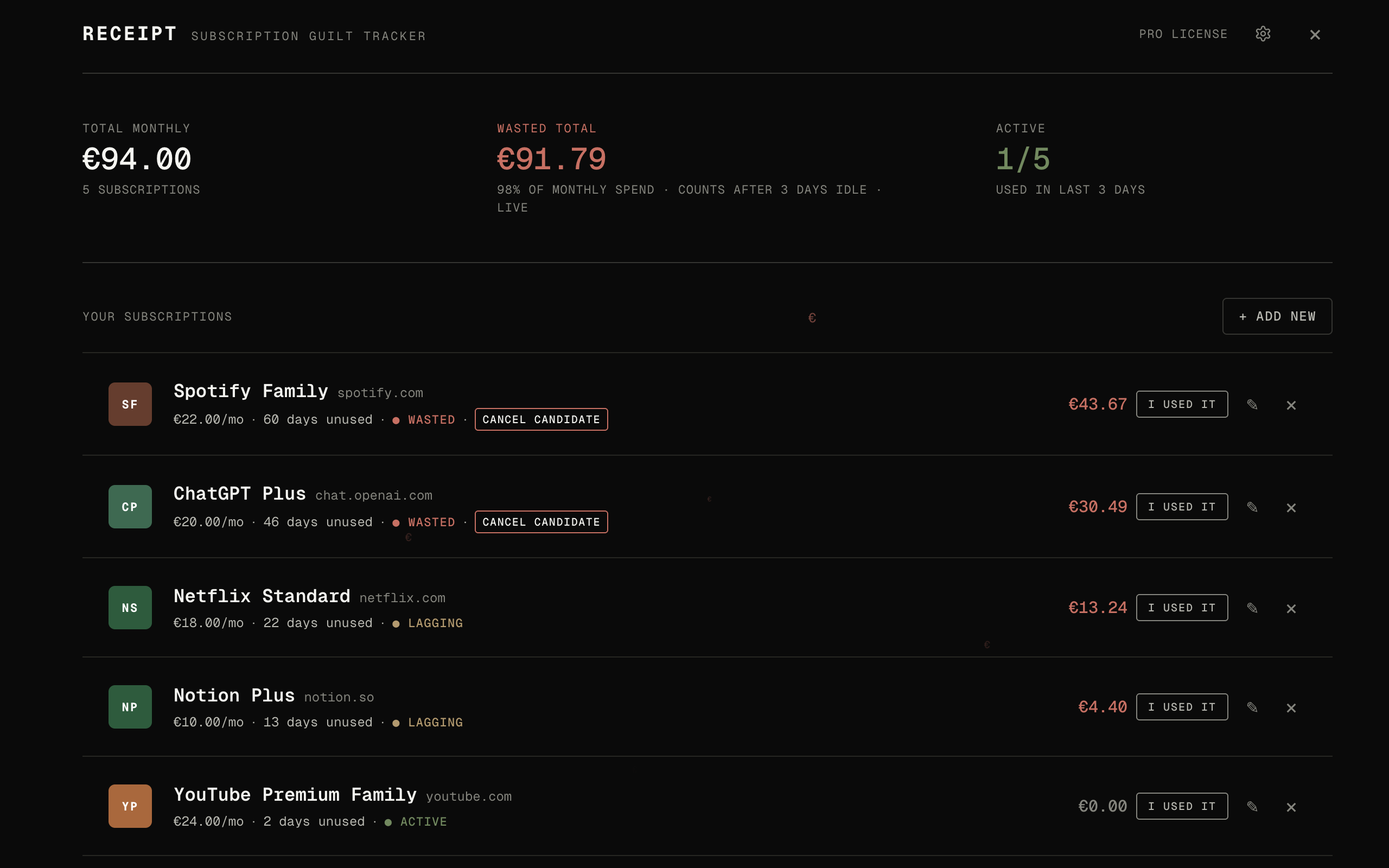Click the Your Subscriptions heading
This screenshot has height=868, width=1389.
coord(157,317)
